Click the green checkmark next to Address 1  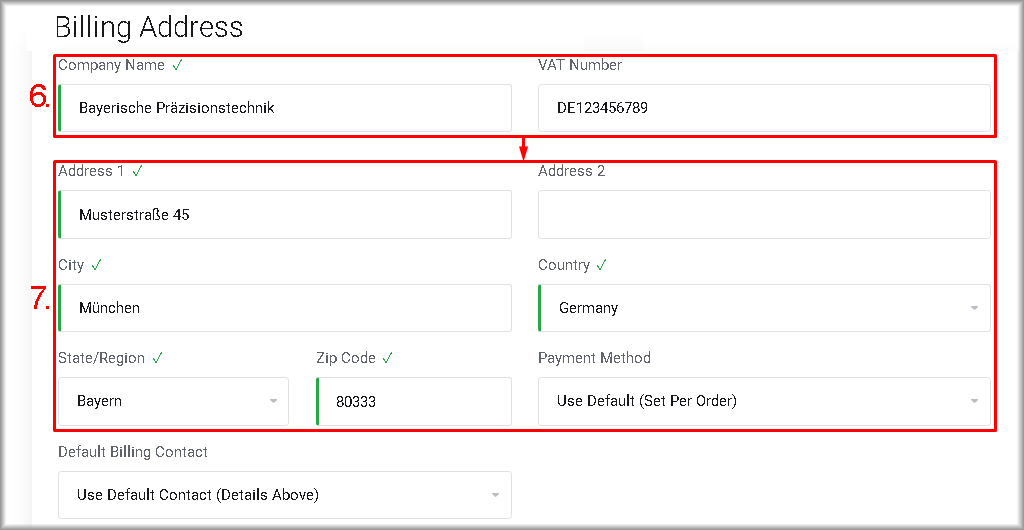coord(137,171)
